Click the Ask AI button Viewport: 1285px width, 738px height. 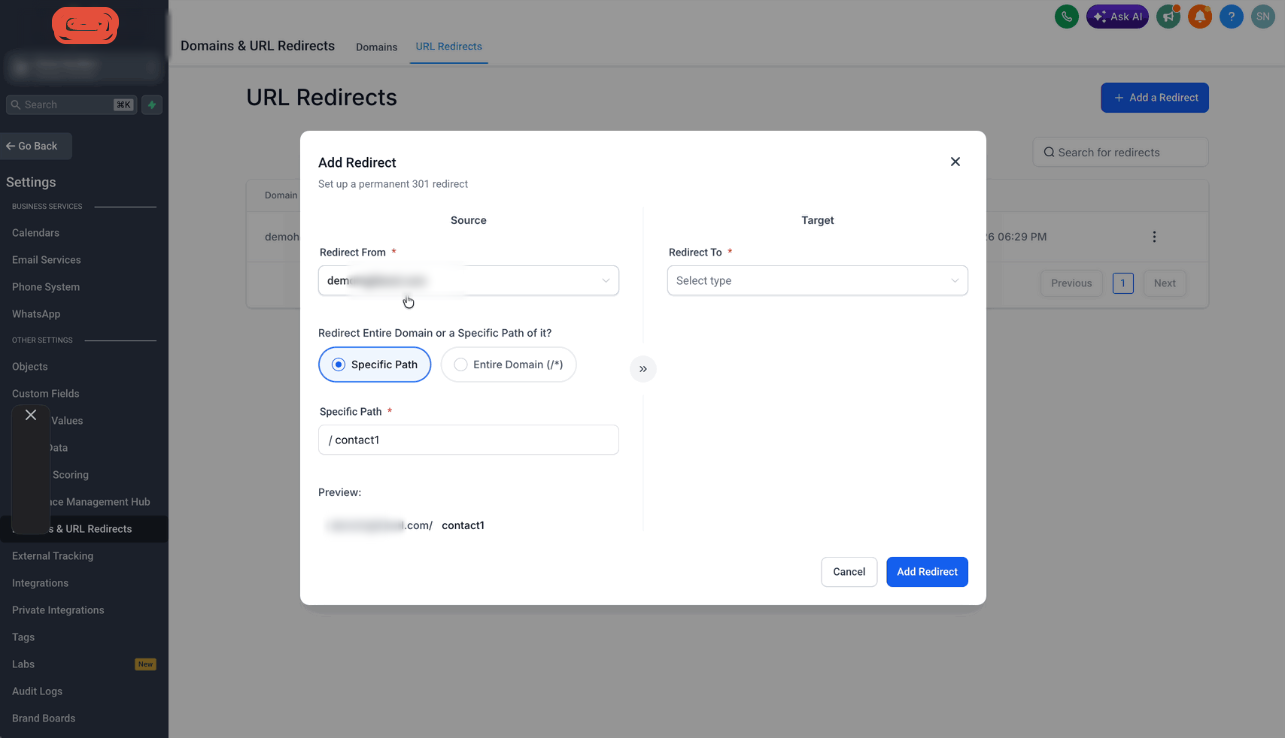coord(1117,16)
